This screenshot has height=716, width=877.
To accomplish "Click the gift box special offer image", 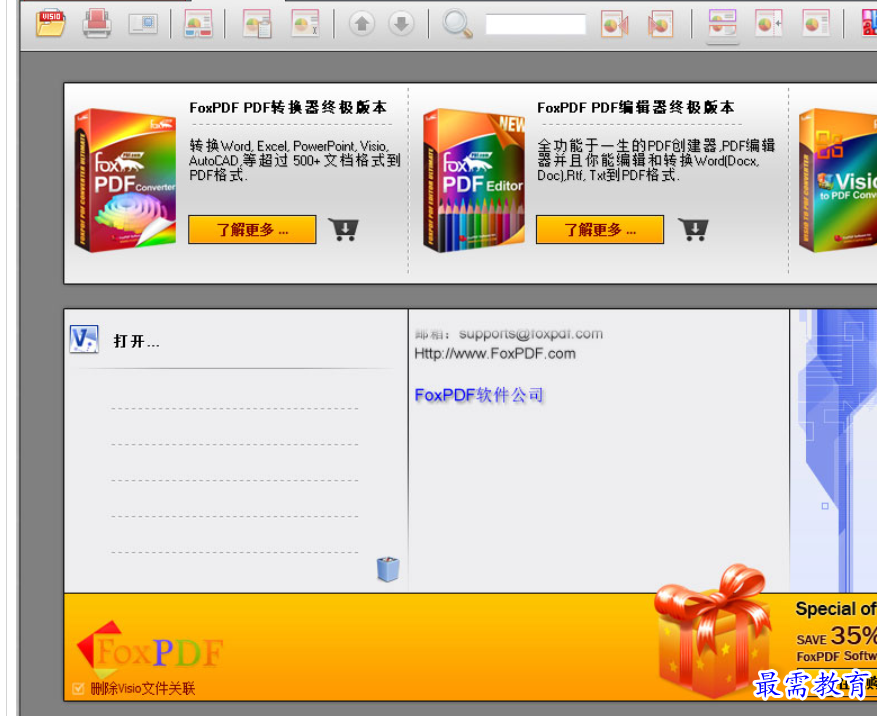I will click(x=714, y=631).
